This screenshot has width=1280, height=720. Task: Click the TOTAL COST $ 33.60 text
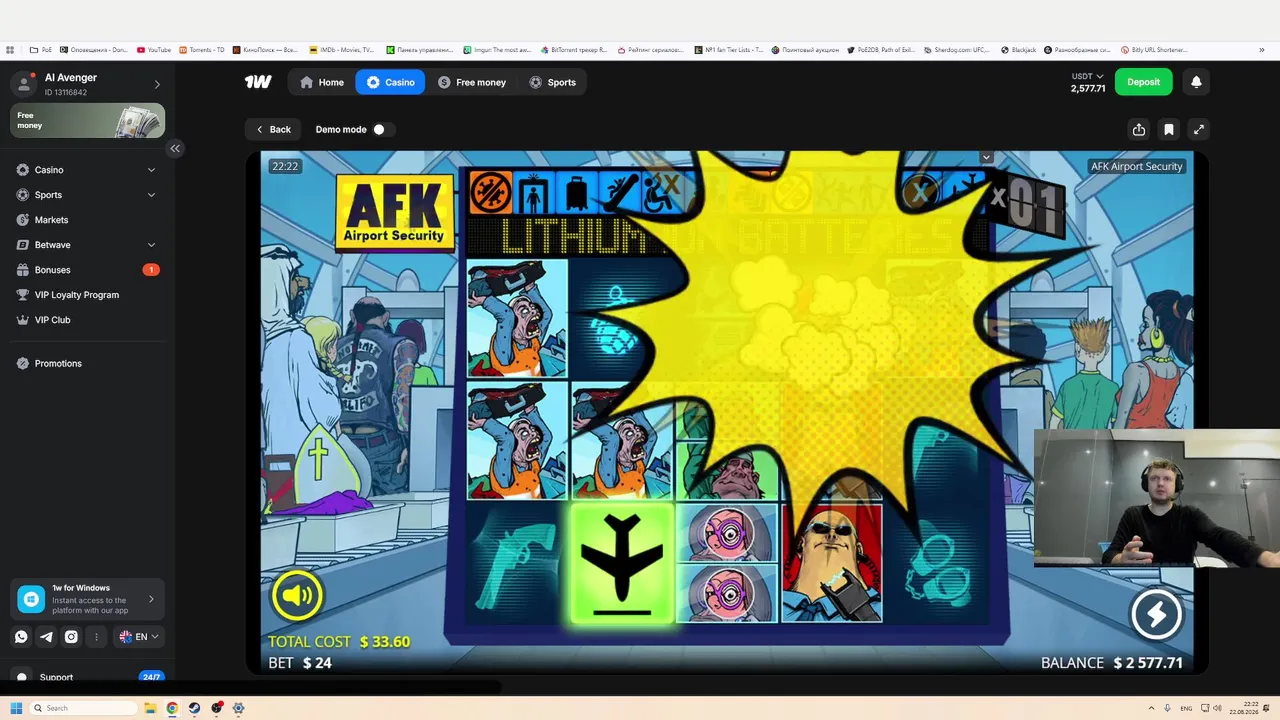click(339, 642)
